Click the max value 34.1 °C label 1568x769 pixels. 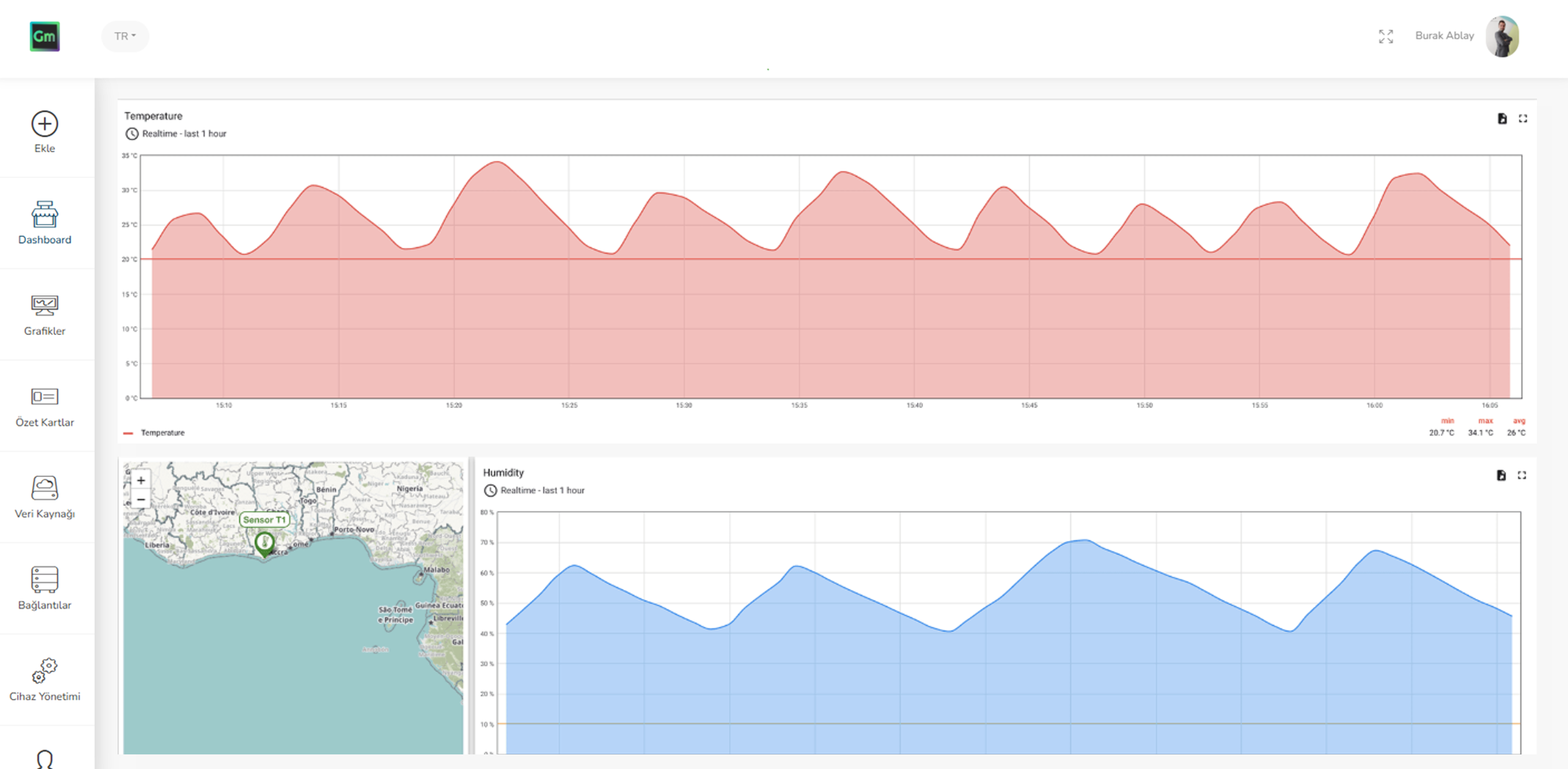(x=1481, y=432)
